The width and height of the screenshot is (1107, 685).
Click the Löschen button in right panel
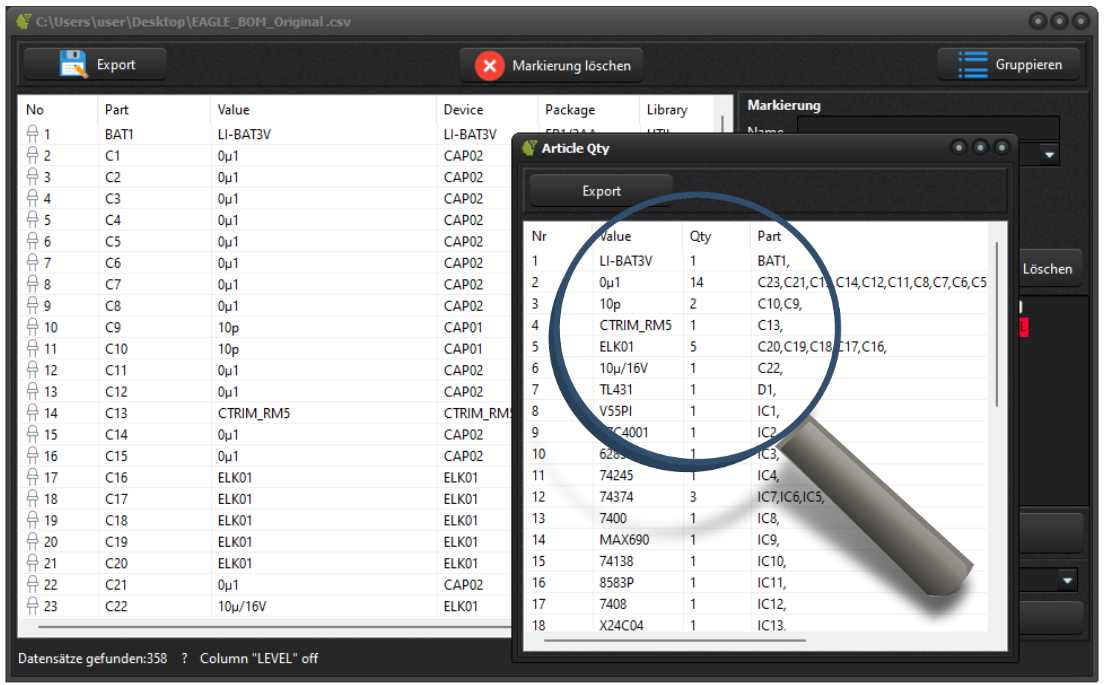tap(1047, 269)
